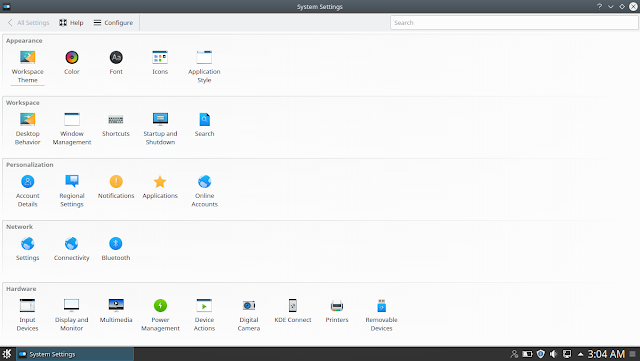
Task: Click the 3:04 AM clock
Action: click(606, 354)
